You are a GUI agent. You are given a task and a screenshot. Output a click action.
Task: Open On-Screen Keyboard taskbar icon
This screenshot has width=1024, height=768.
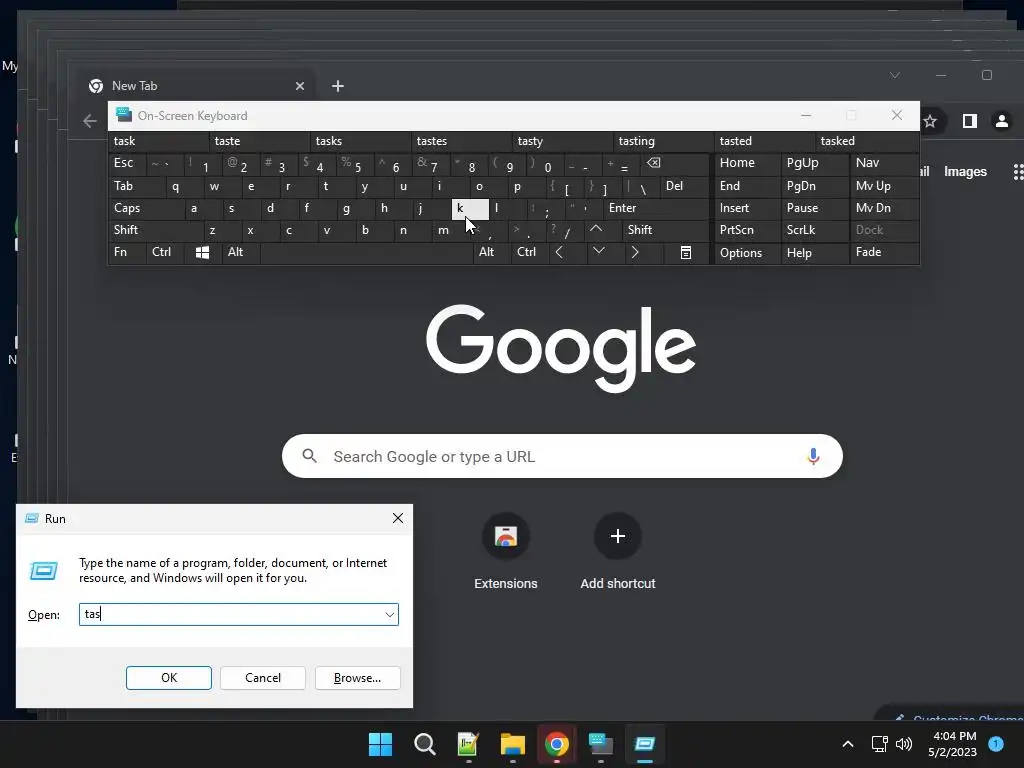[601, 744]
